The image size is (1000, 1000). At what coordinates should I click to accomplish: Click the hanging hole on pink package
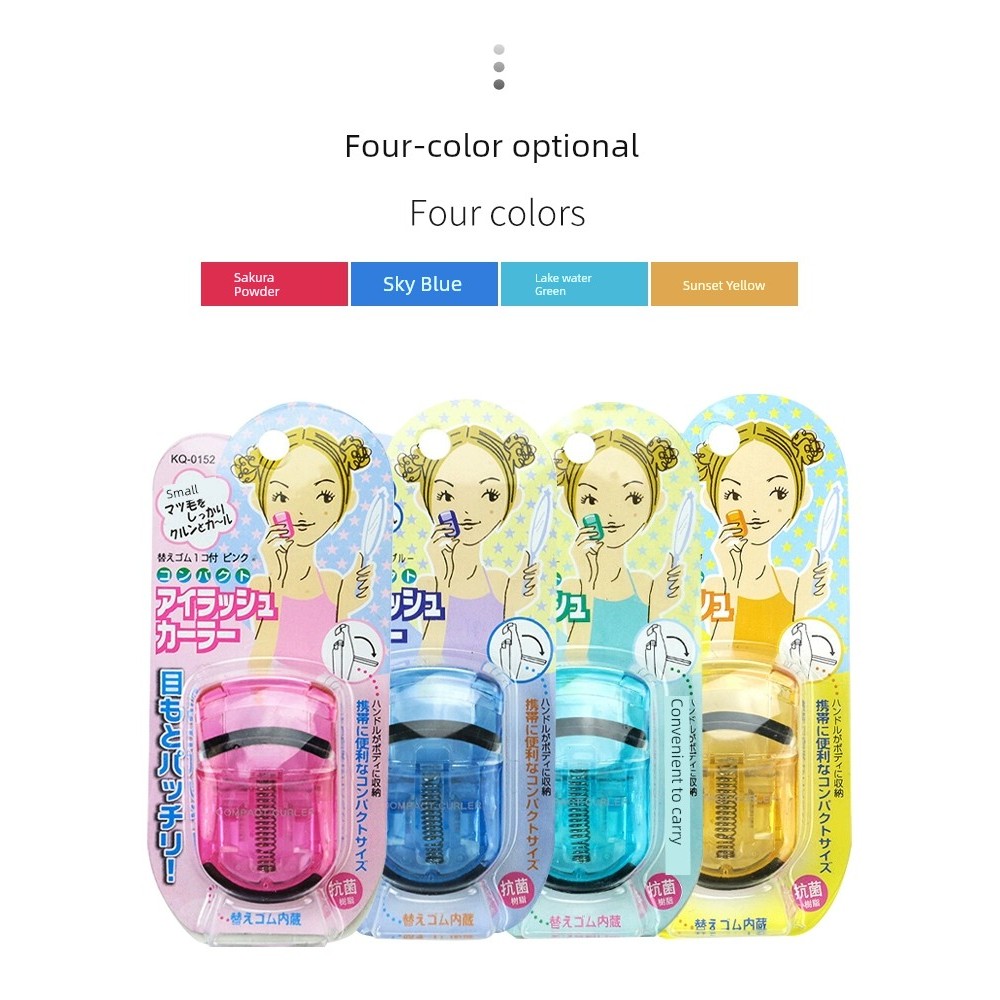(274, 445)
